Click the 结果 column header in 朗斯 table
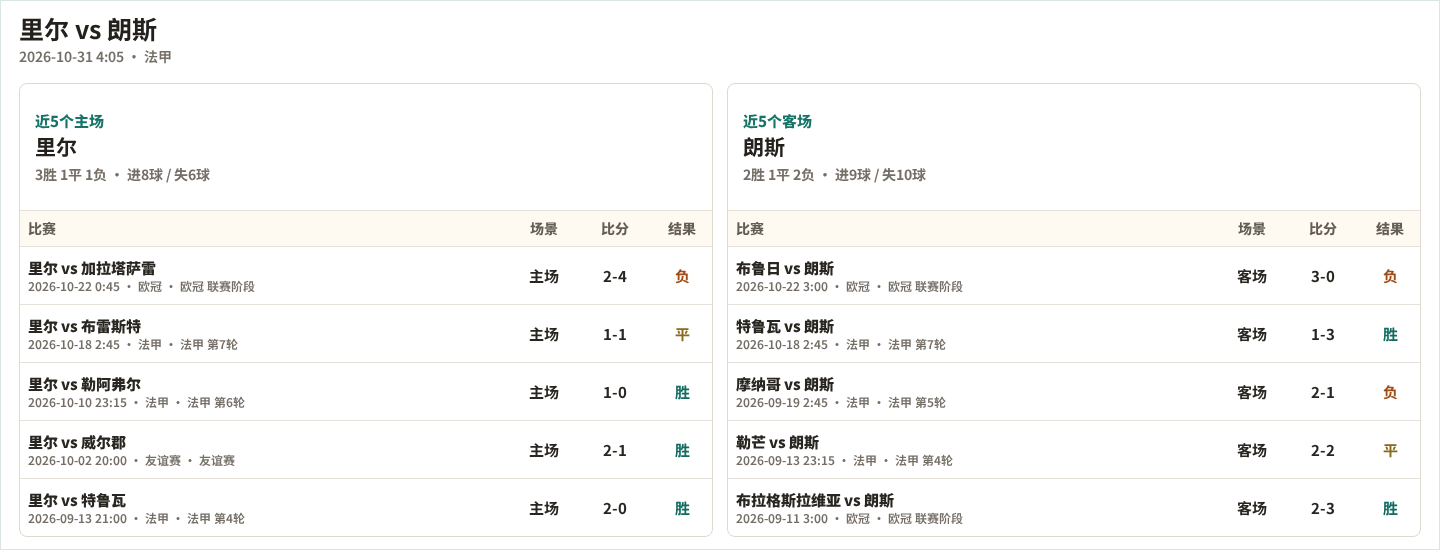Image resolution: width=1440 pixels, height=550 pixels. 1390,229
